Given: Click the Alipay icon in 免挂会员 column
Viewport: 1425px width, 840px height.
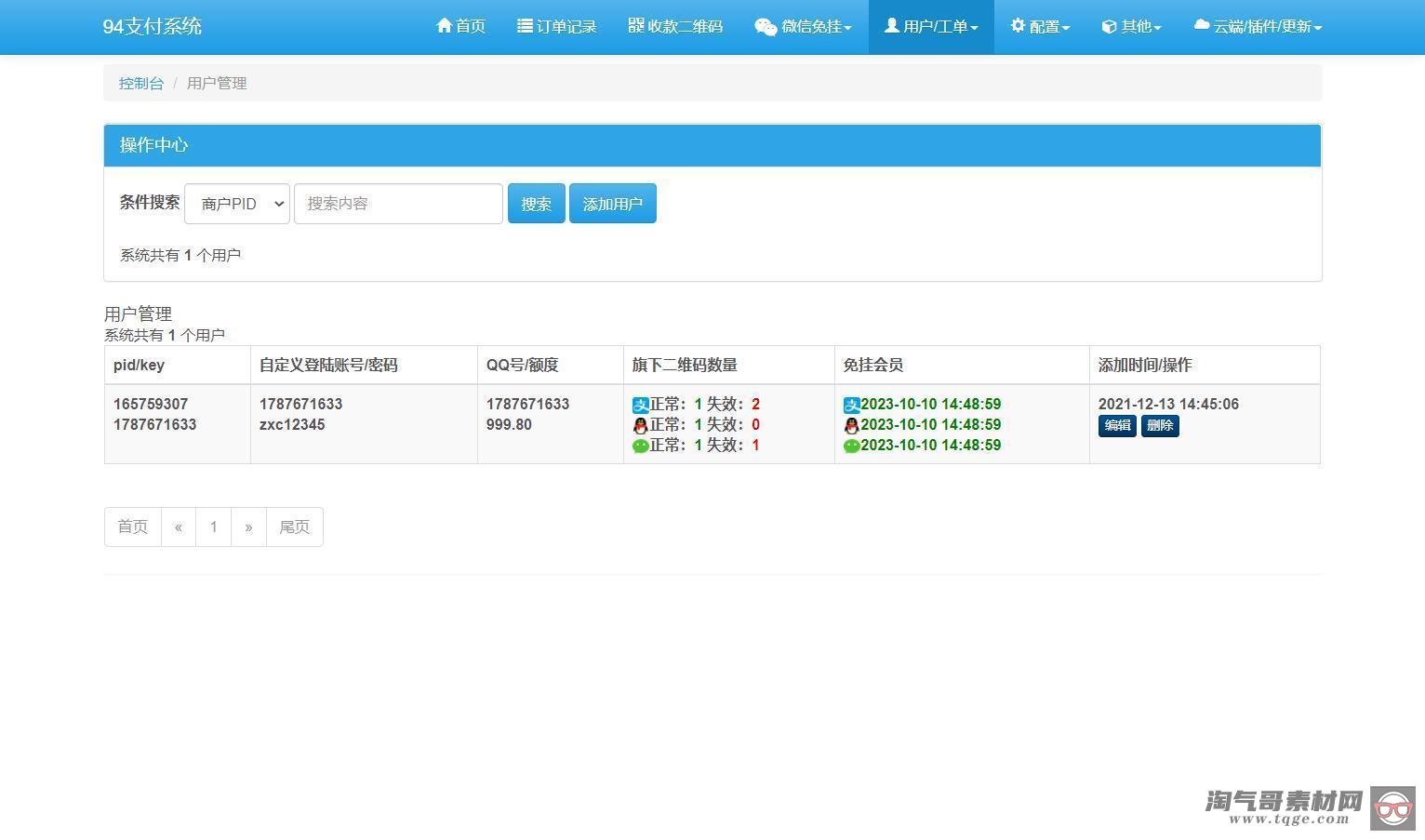Looking at the screenshot, I should pyautogui.click(x=852, y=406).
